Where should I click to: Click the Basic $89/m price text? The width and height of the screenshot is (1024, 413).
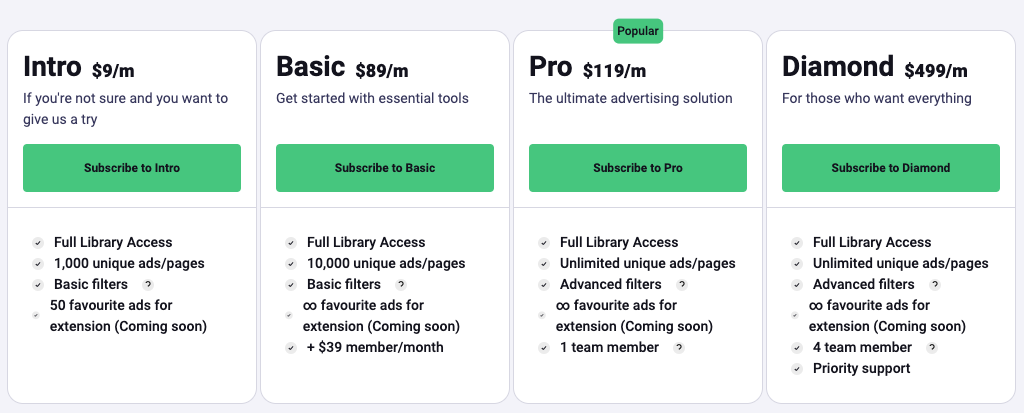pyautogui.click(x=382, y=71)
